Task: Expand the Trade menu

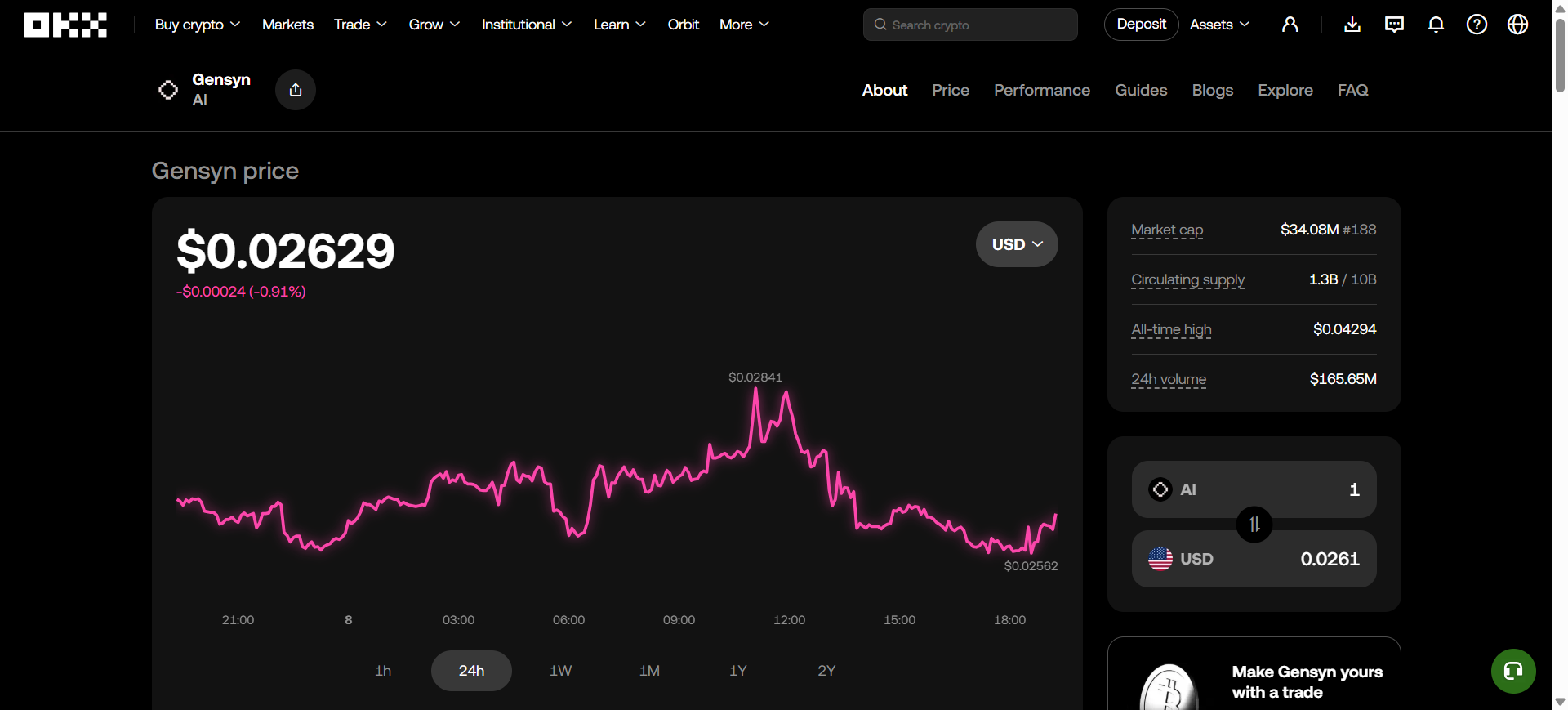Action: [360, 25]
